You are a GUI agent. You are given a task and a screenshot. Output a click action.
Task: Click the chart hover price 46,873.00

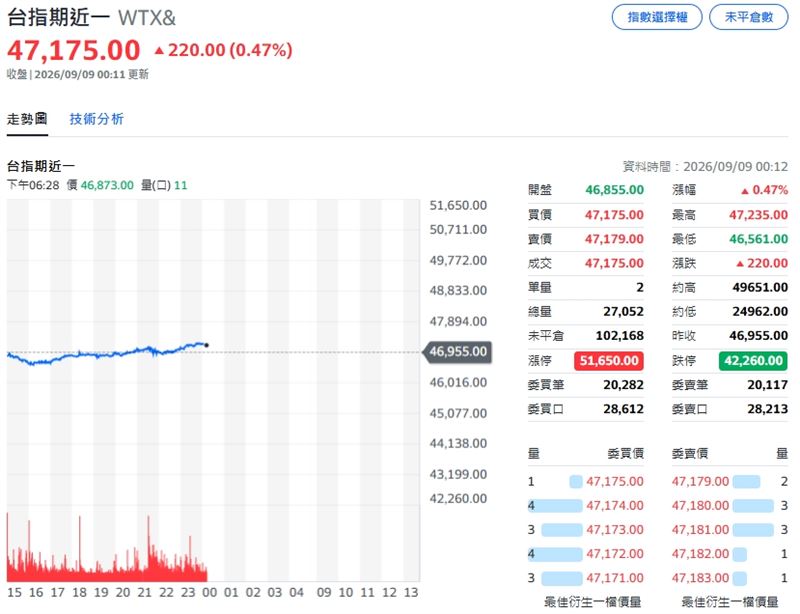click(x=107, y=185)
